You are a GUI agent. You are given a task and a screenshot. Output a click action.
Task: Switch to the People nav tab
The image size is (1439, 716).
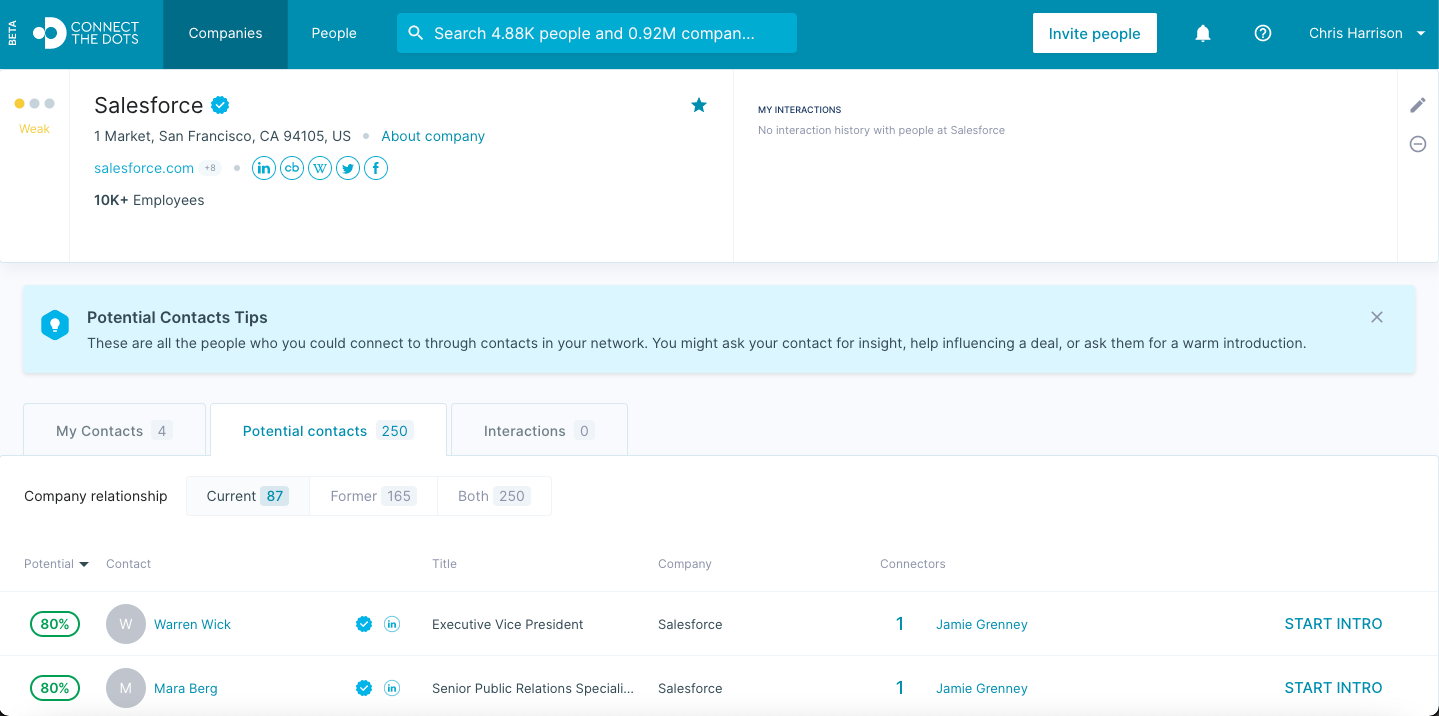coord(334,33)
